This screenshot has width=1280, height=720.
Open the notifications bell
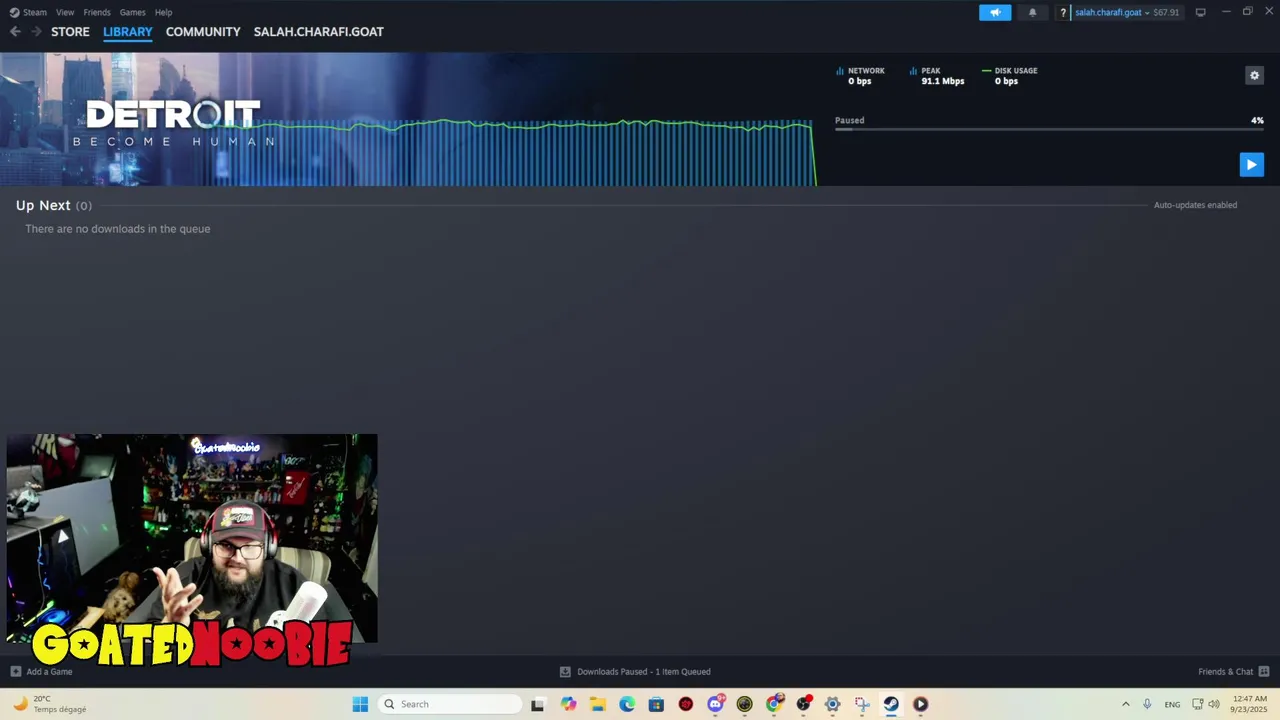pos(1033,12)
